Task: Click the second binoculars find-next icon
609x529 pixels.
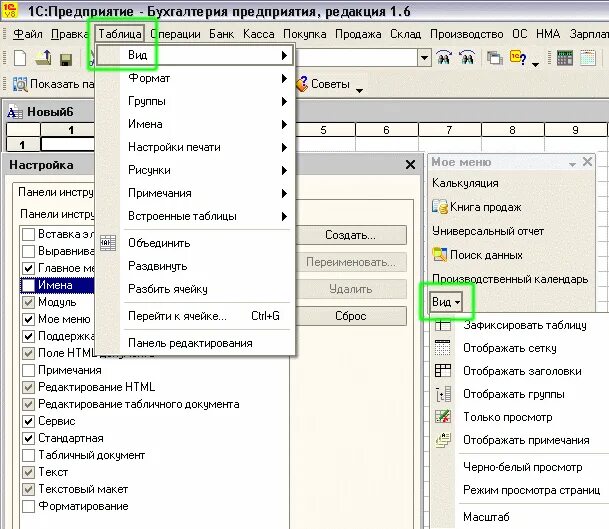Action: 467,57
